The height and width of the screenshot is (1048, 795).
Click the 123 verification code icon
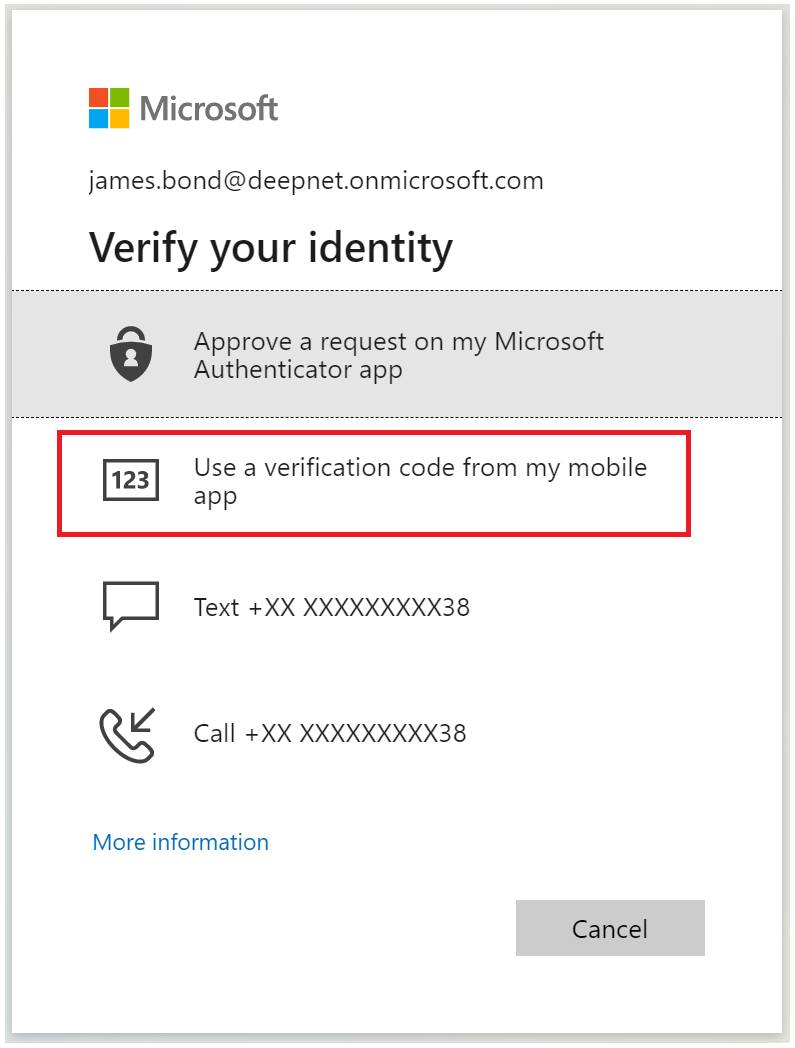(131, 481)
